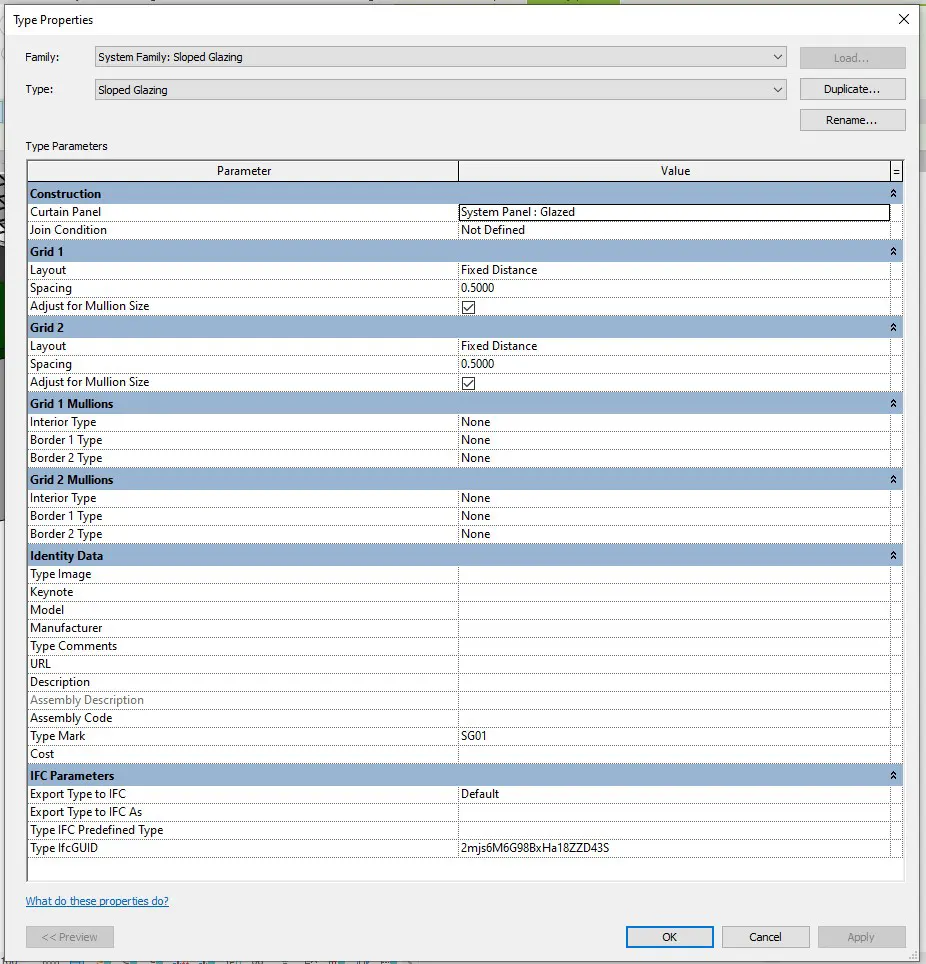Open the Family dropdown
This screenshot has width=926, height=964.
point(440,57)
